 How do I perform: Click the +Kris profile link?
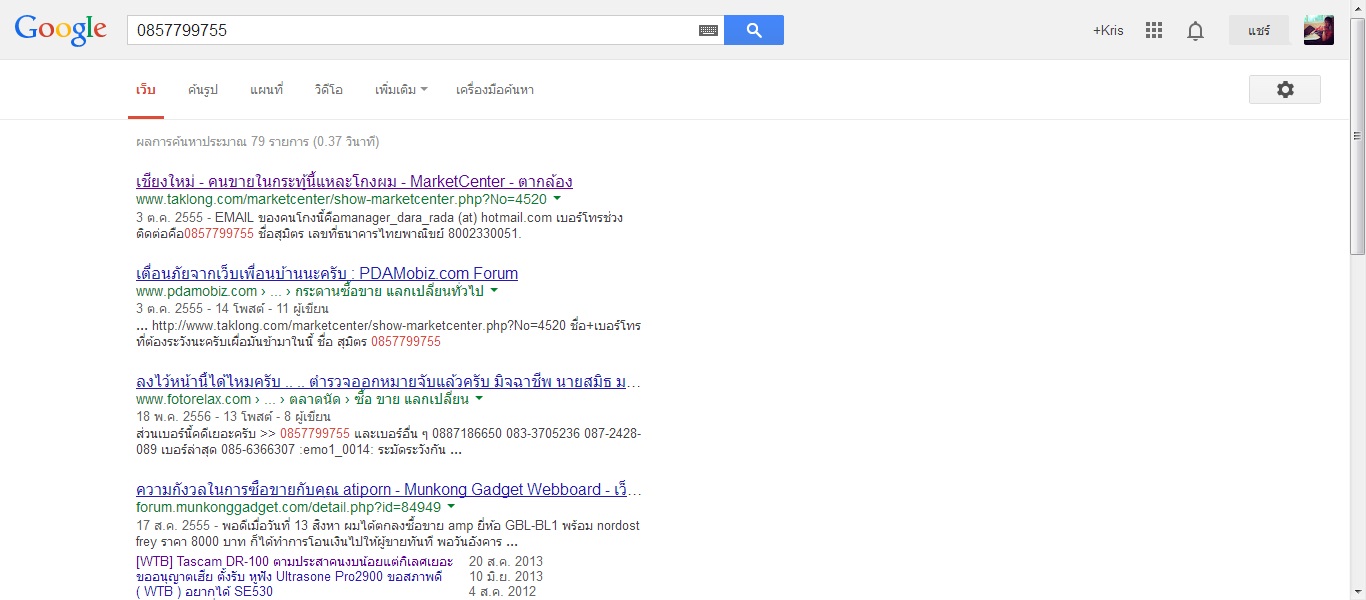pos(1108,31)
